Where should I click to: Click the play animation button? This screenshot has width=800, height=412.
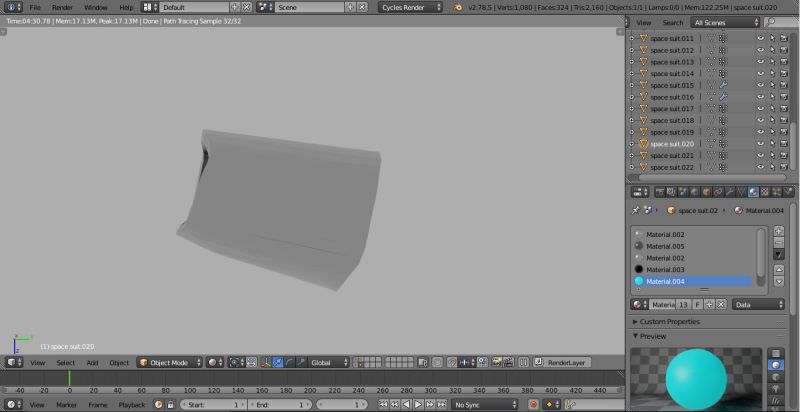[418, 404]
